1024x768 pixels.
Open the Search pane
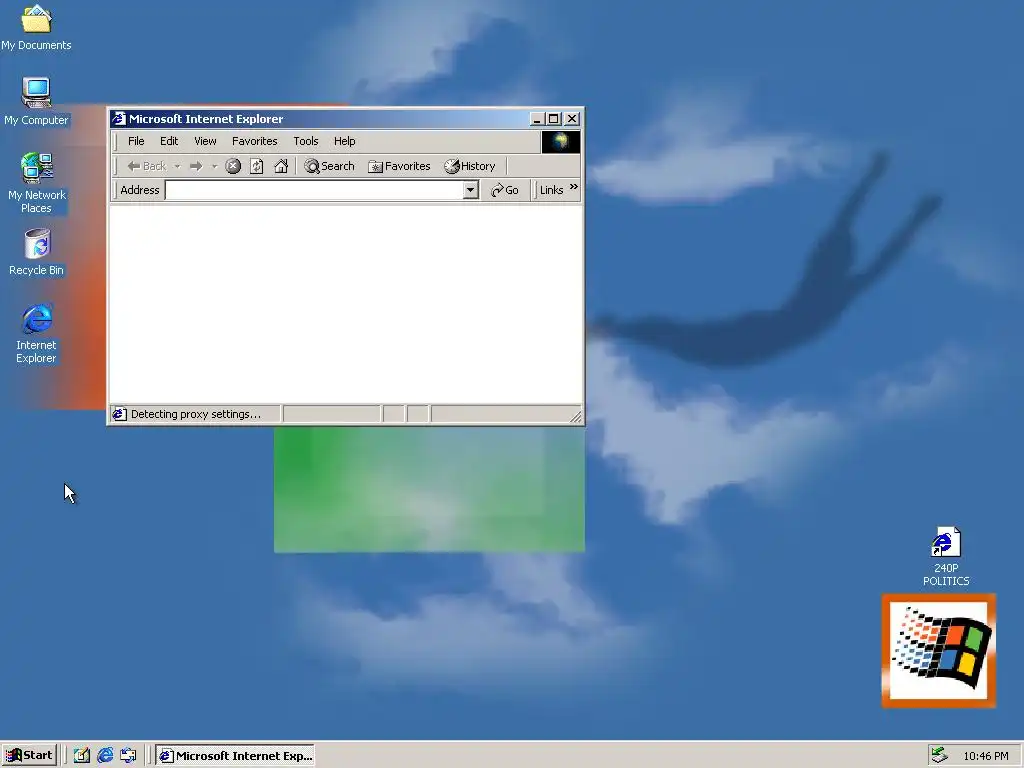[x=329, y=166]
